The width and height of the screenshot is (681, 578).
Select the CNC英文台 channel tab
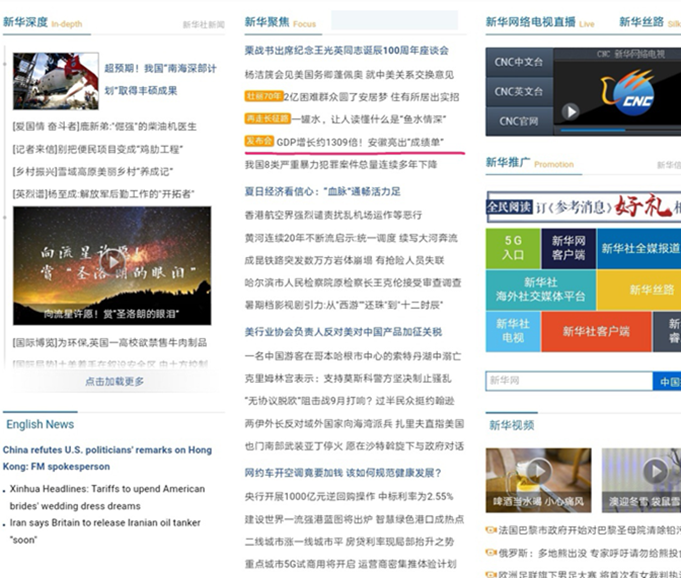click(519, 92)
